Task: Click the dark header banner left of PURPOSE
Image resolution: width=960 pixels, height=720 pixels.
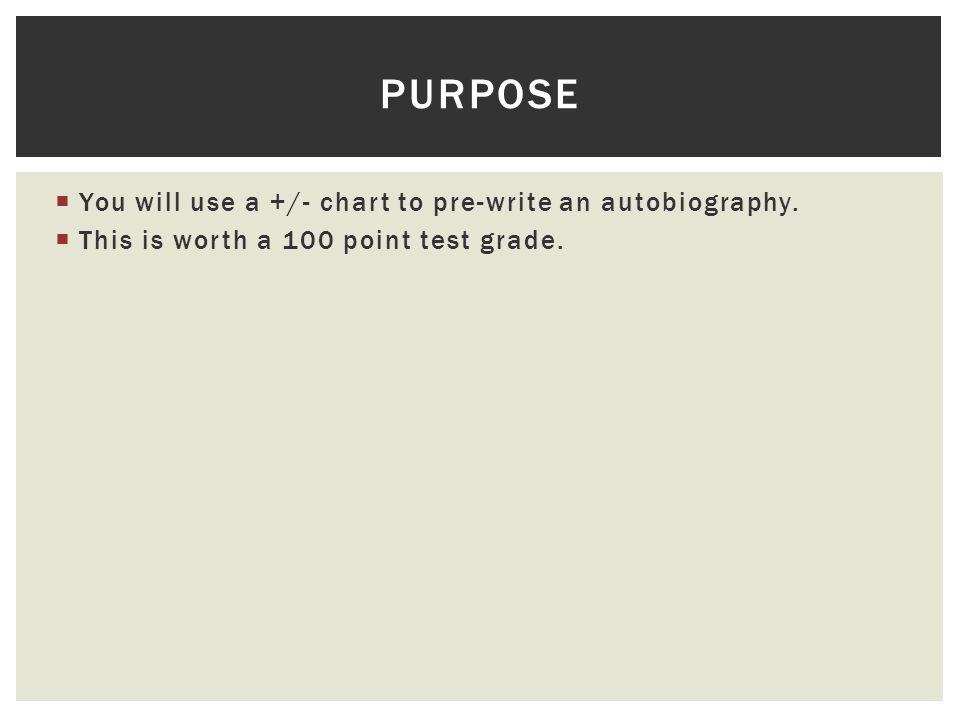Action: point(196,86)
